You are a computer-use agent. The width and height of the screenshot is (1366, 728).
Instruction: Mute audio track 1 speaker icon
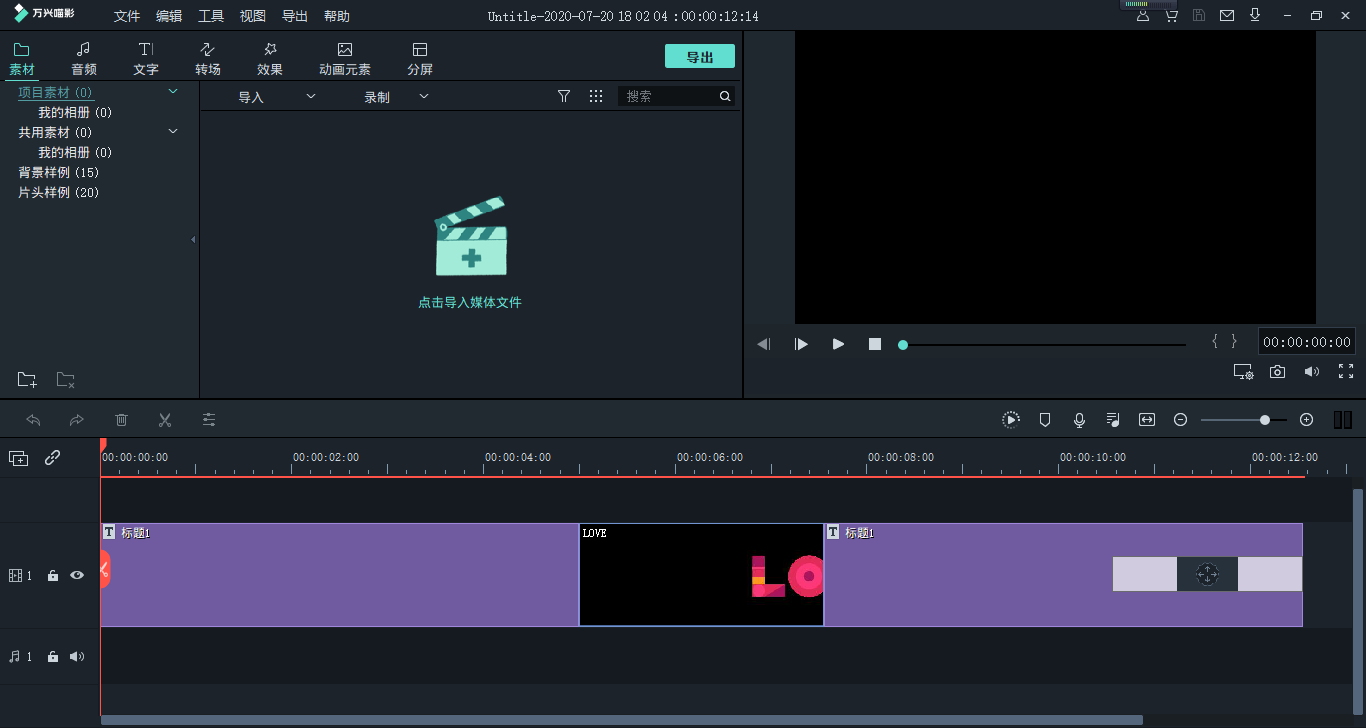[x=77, y=657]
